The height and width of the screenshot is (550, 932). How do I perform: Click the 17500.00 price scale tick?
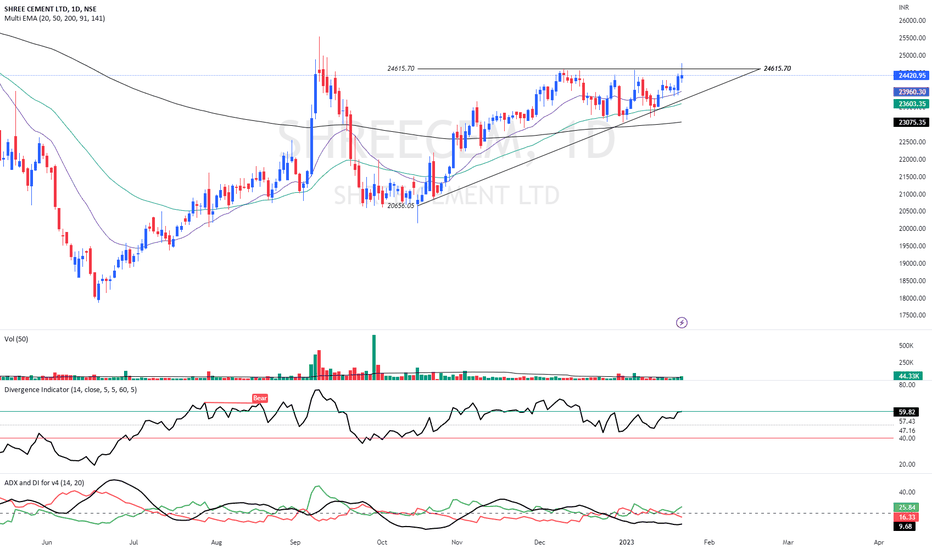tap(912, 316)
